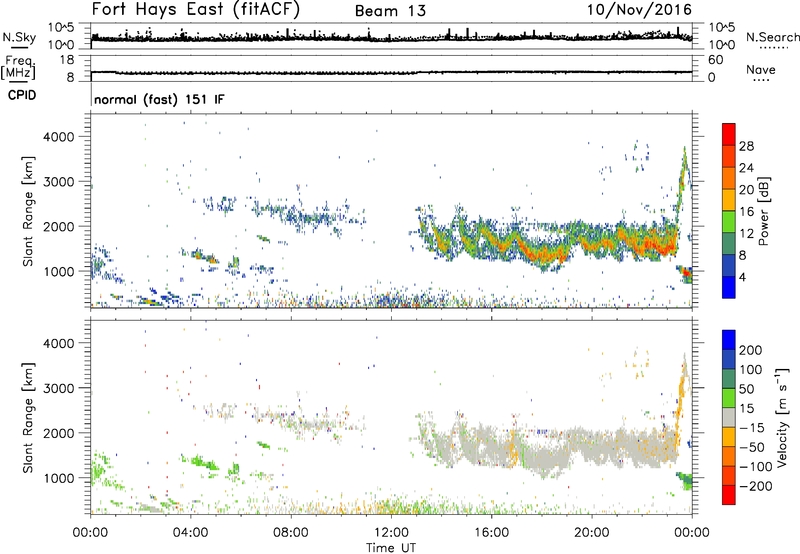Click the 'N.Sky' axis label
This screenshot has height=554, width=800.
click(19, 37)
